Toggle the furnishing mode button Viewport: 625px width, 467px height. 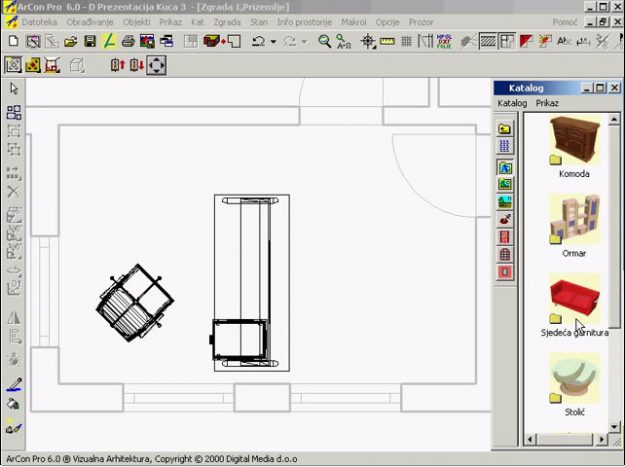click(x=32, y=65)
